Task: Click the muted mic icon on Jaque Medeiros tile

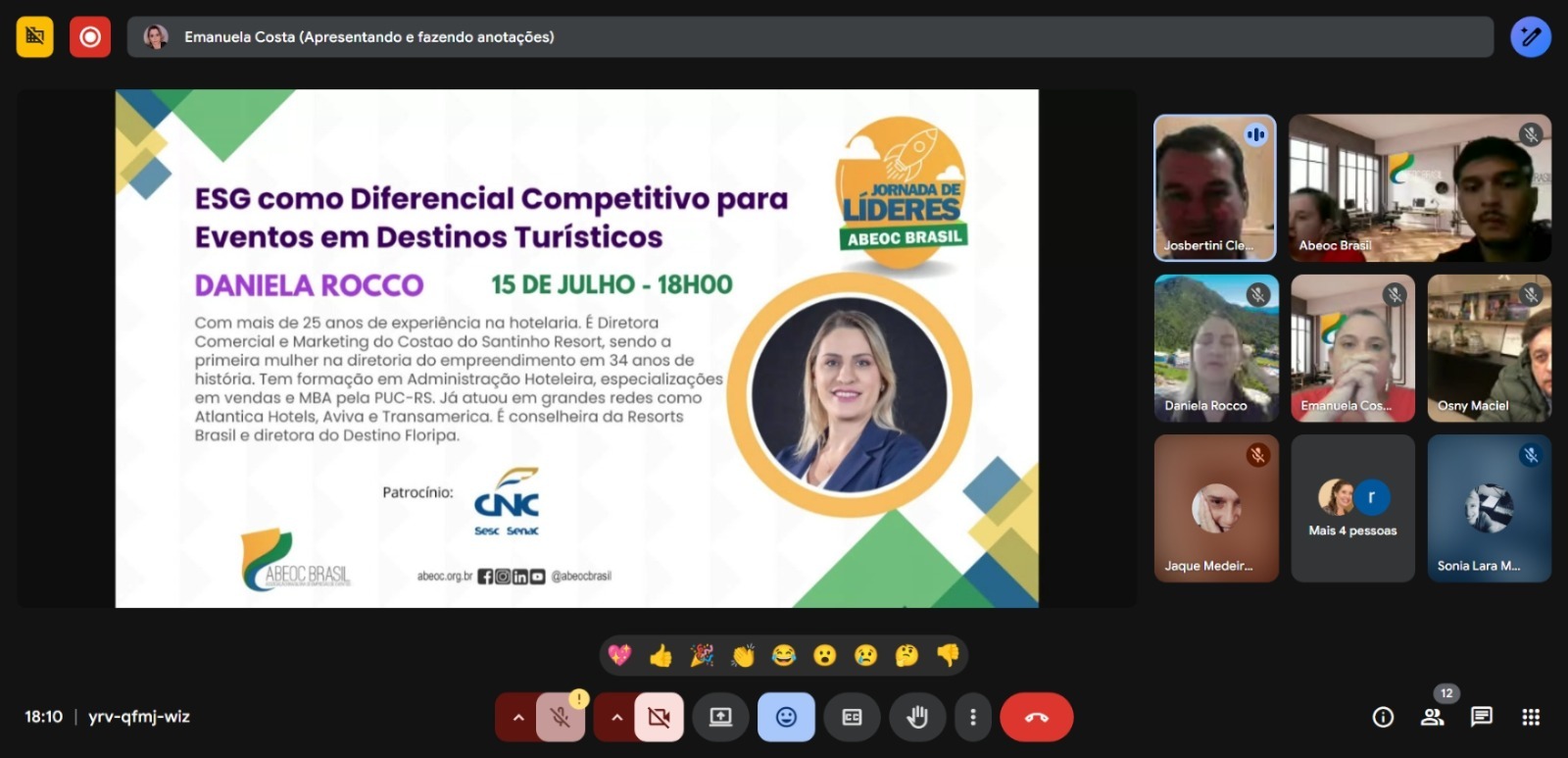Action: 1258,455
